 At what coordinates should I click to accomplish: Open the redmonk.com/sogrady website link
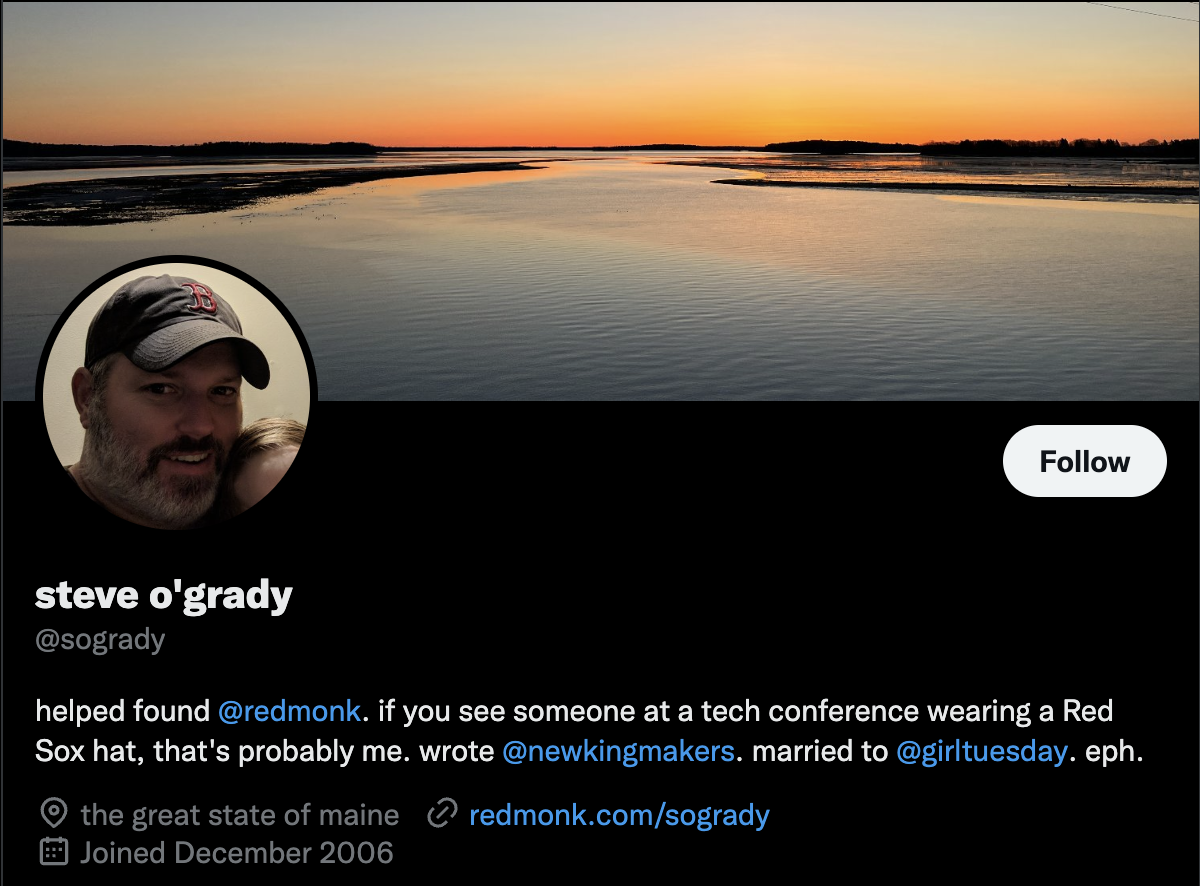click(x=619, y=815)
